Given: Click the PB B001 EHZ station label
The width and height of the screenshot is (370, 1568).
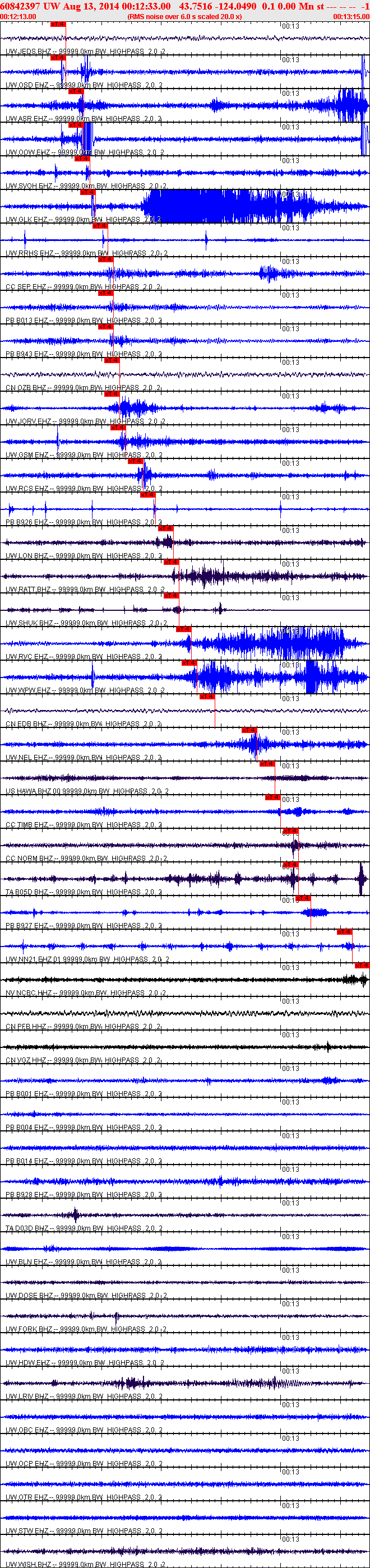Looking at the screenshot, I should pos(84,1094).
